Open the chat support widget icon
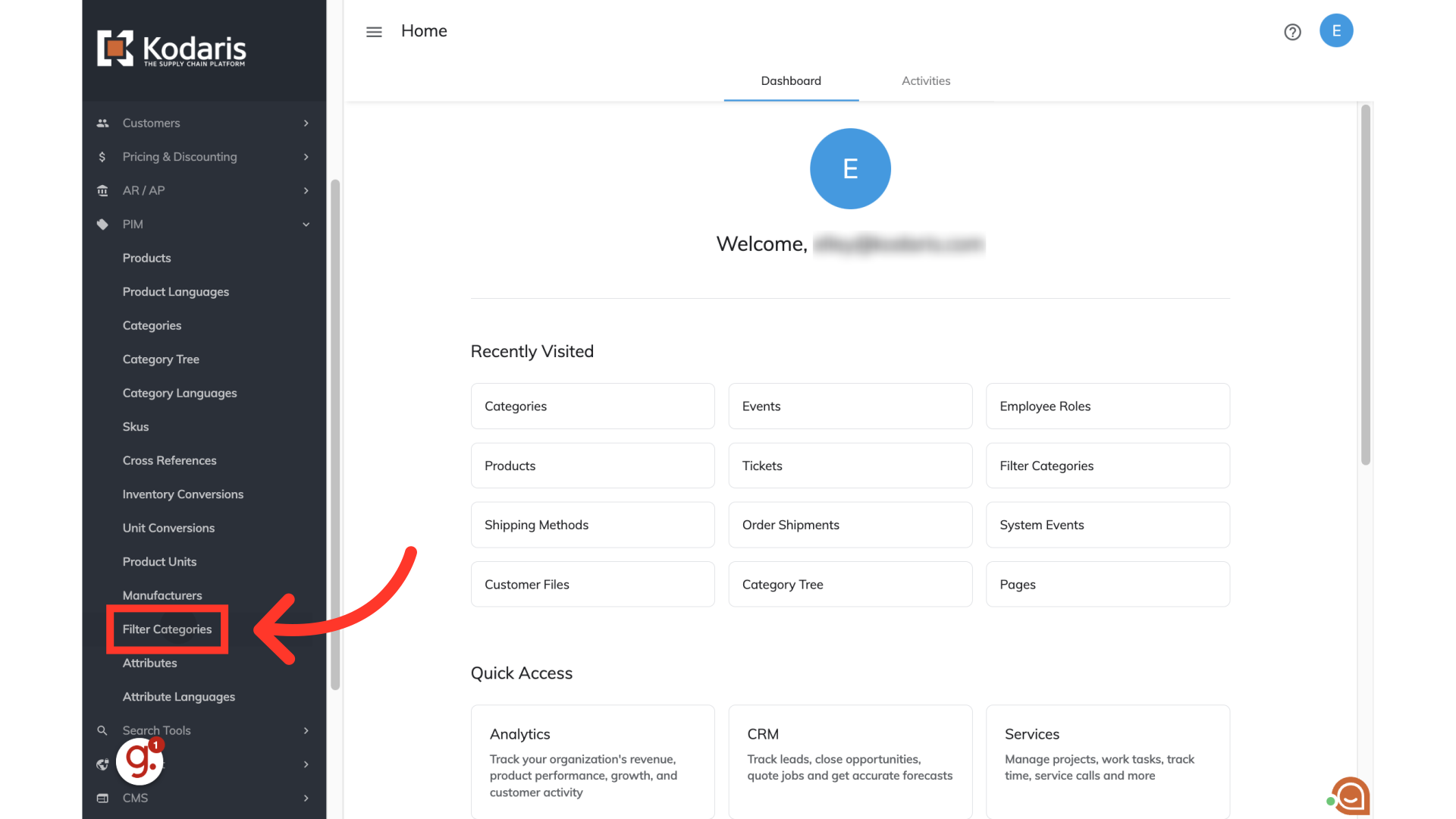Screen dimensions: 1456x819 pos(1351,796)
